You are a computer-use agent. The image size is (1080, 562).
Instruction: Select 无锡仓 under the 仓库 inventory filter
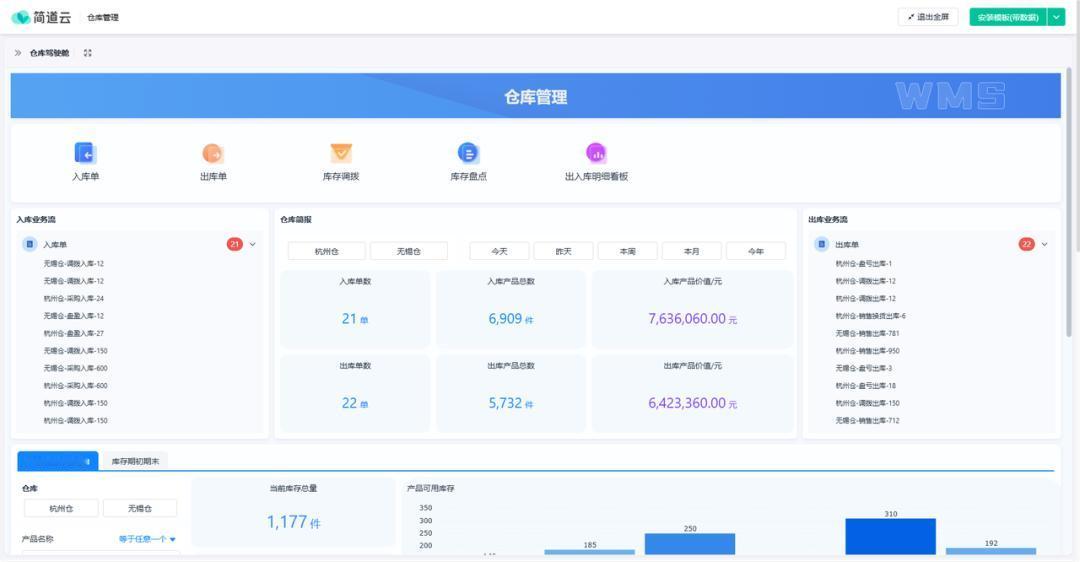coord(140,508)
